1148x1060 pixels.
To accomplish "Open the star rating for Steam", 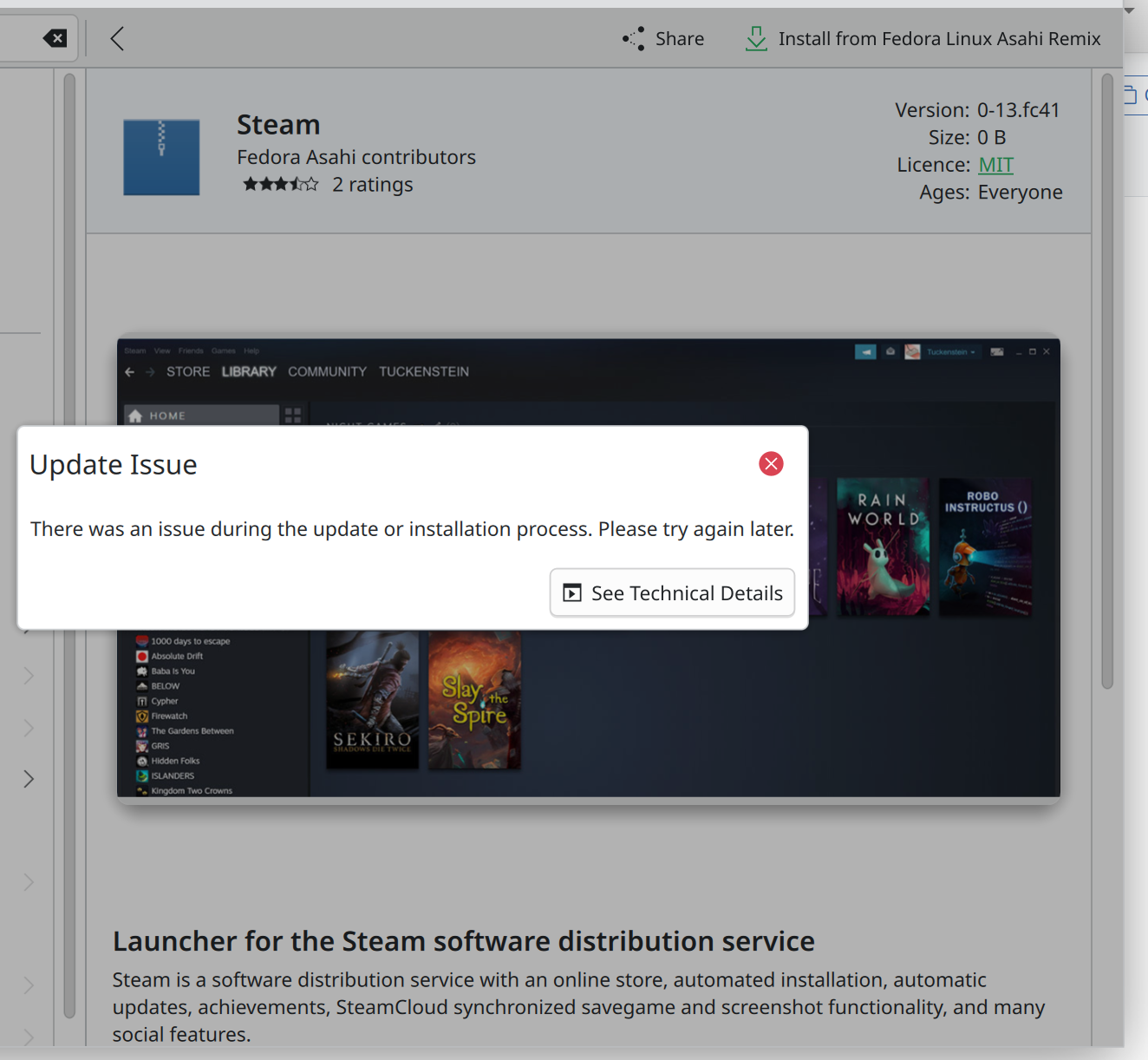I will pos(281,184).
